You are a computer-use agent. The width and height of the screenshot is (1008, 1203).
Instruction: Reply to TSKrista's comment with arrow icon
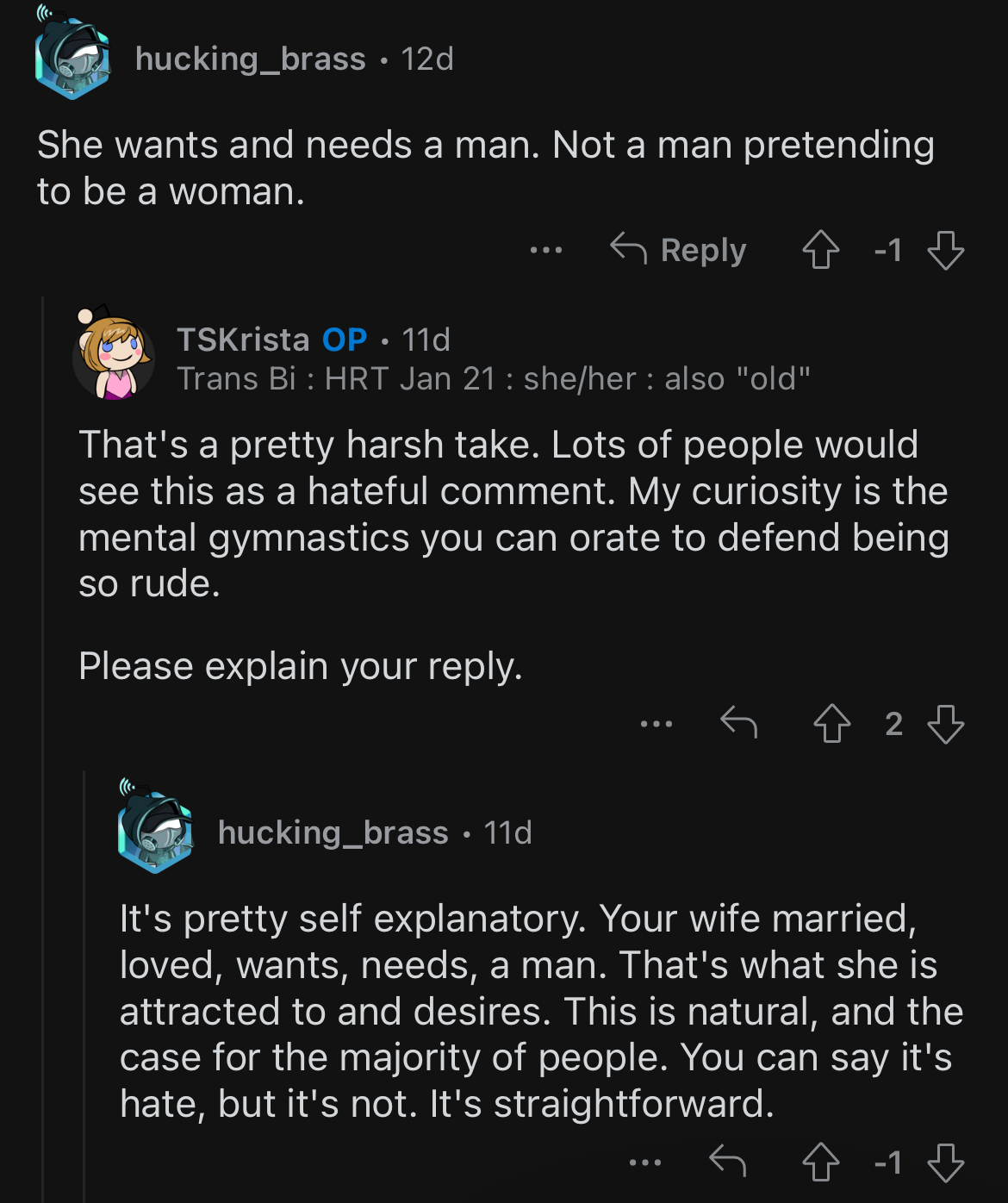tap(739, 723)
